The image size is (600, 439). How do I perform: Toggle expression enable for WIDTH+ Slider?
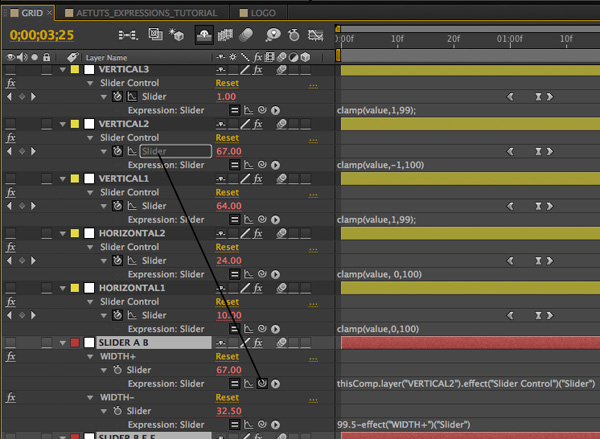(235, 384)
